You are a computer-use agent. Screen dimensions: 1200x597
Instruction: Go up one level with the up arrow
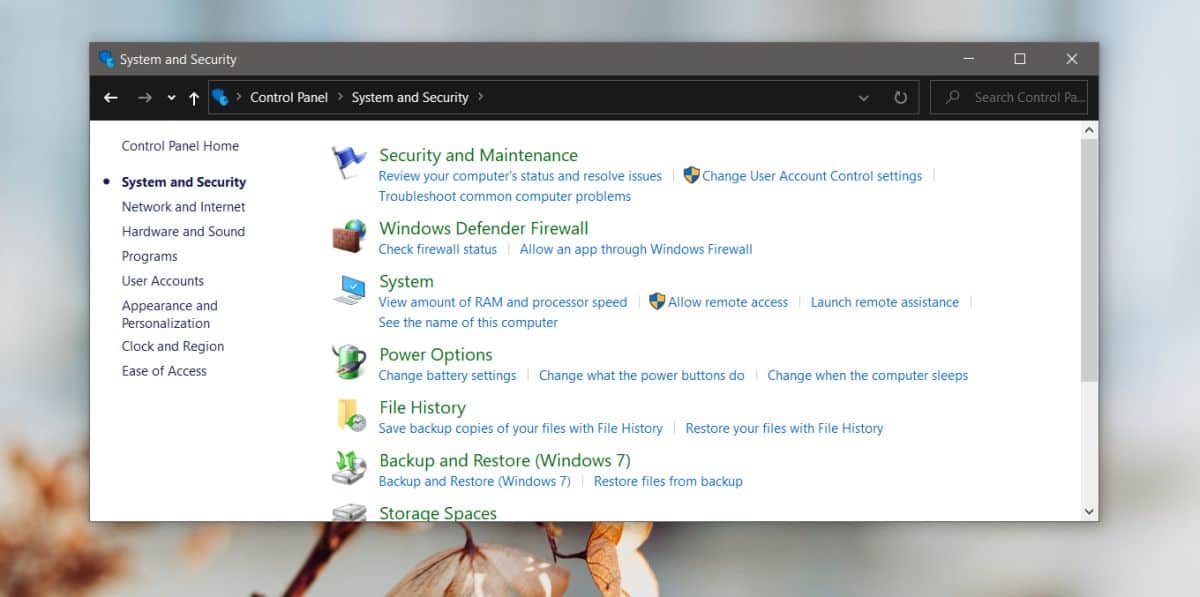[x=194, y=98]
